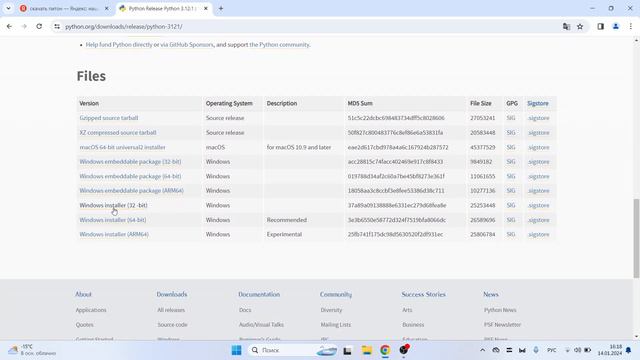Translate this page via the translate icon
The width and height of the screenshot is (640, 360).
pyautogui.click(x=566, y=27)
